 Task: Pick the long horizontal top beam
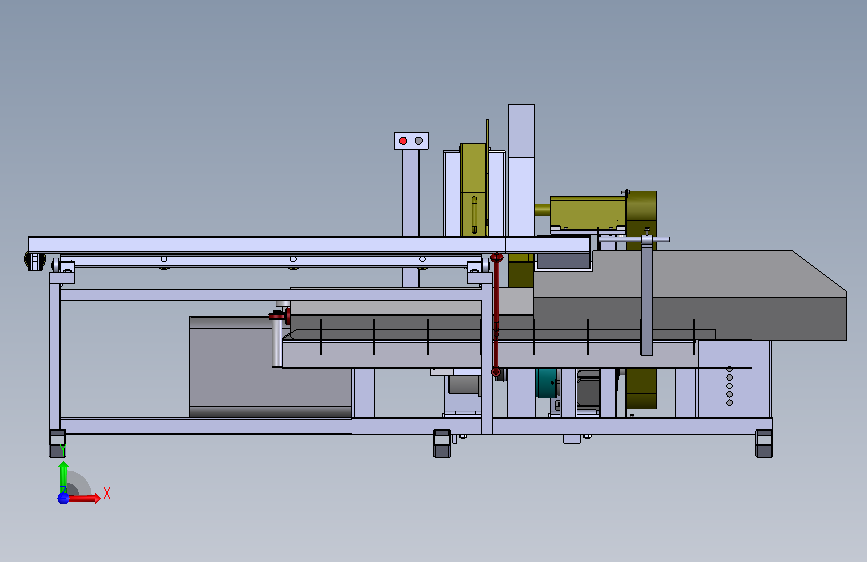(x=309, y=244)
